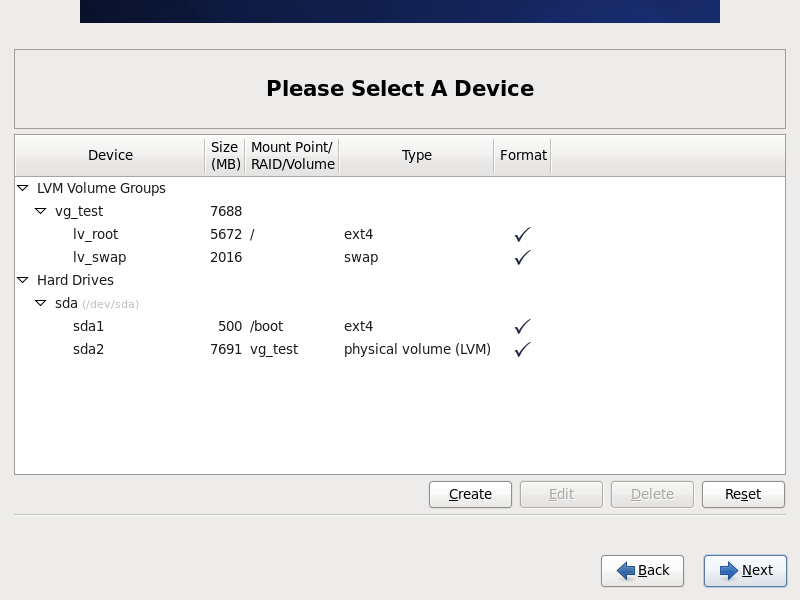Viewport: 800px width, 600px height.
Task: Click the blue arrow icon on Back
Action: click(626, 570)
